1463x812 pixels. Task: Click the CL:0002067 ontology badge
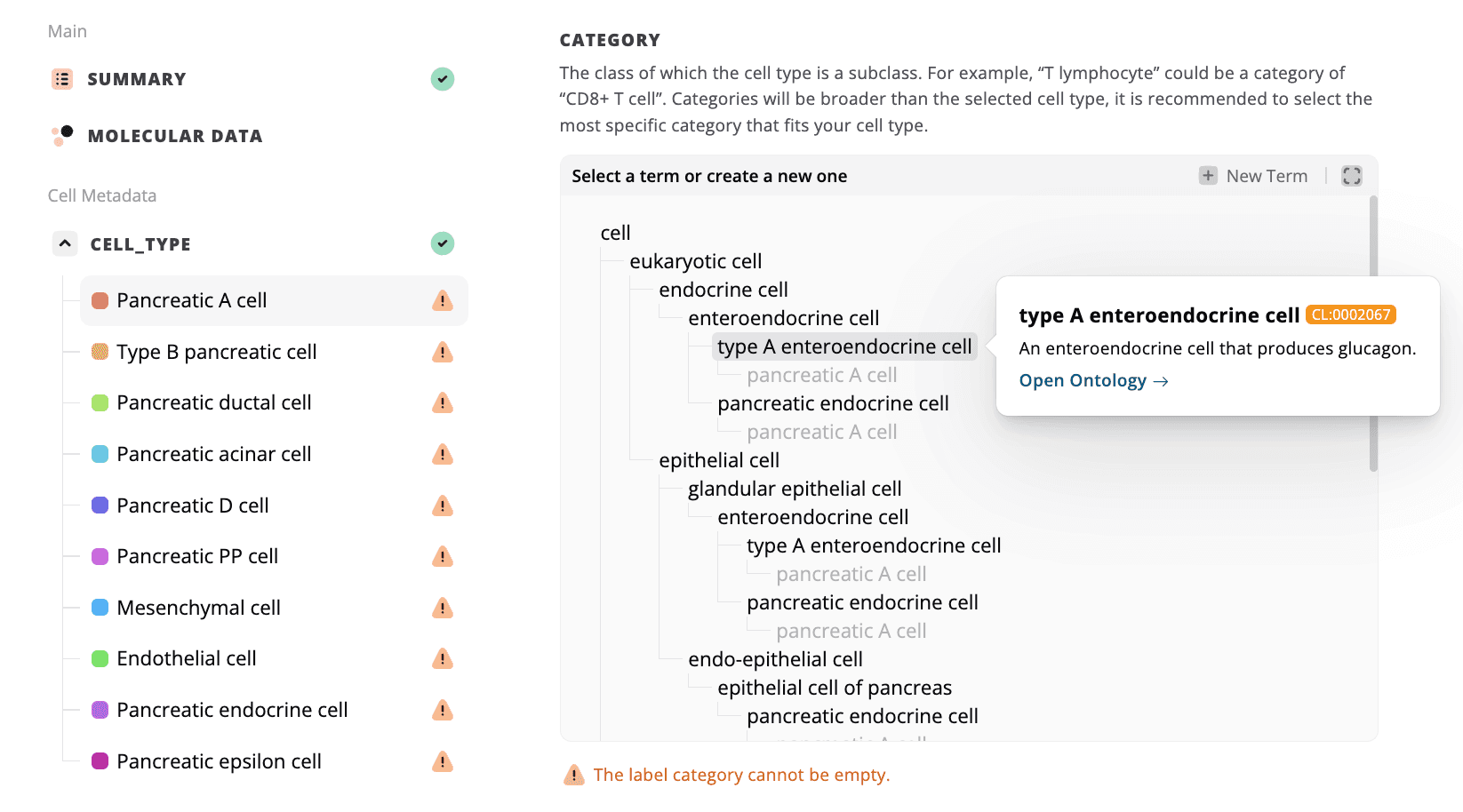(x=1352, y=314)
